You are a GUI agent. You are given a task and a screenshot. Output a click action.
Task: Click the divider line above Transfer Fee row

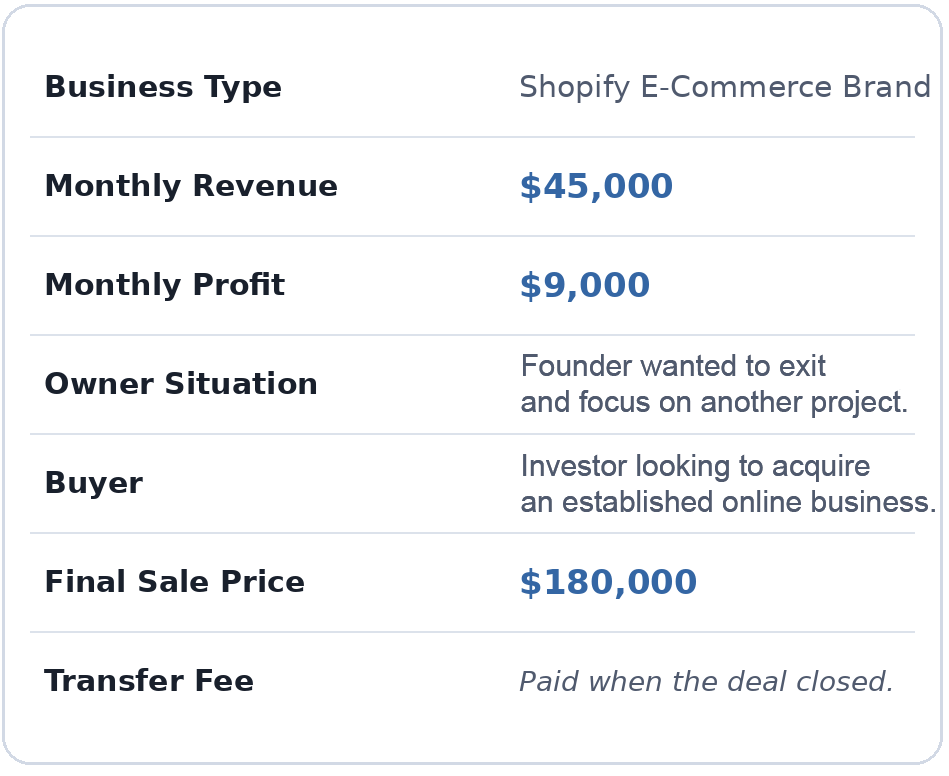(472, 632)
